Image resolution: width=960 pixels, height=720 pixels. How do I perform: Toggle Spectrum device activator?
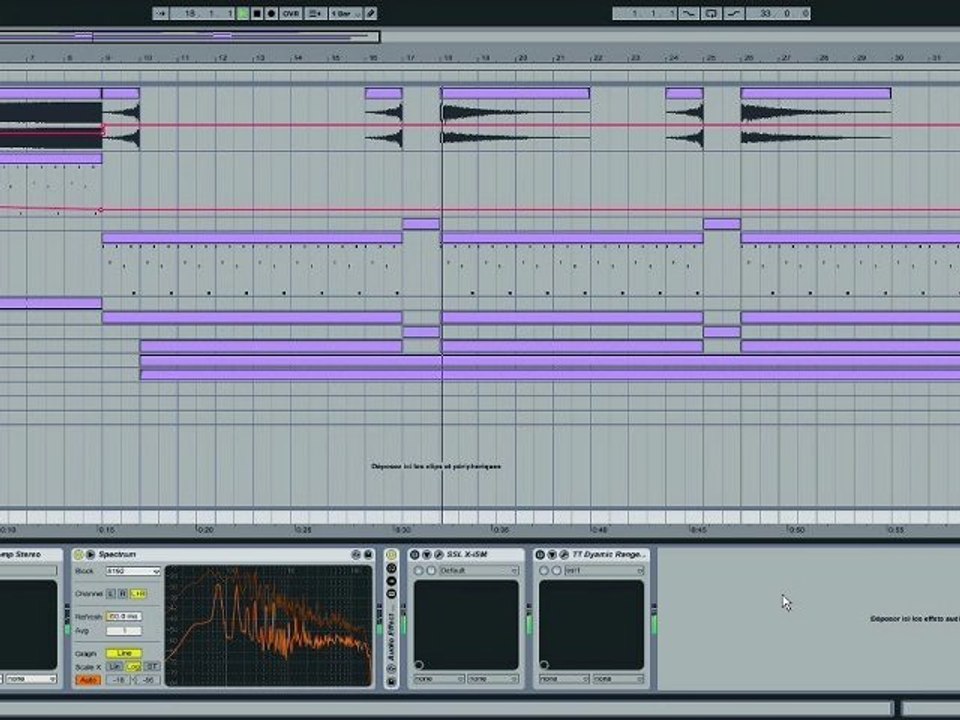(x=78, y=555)
